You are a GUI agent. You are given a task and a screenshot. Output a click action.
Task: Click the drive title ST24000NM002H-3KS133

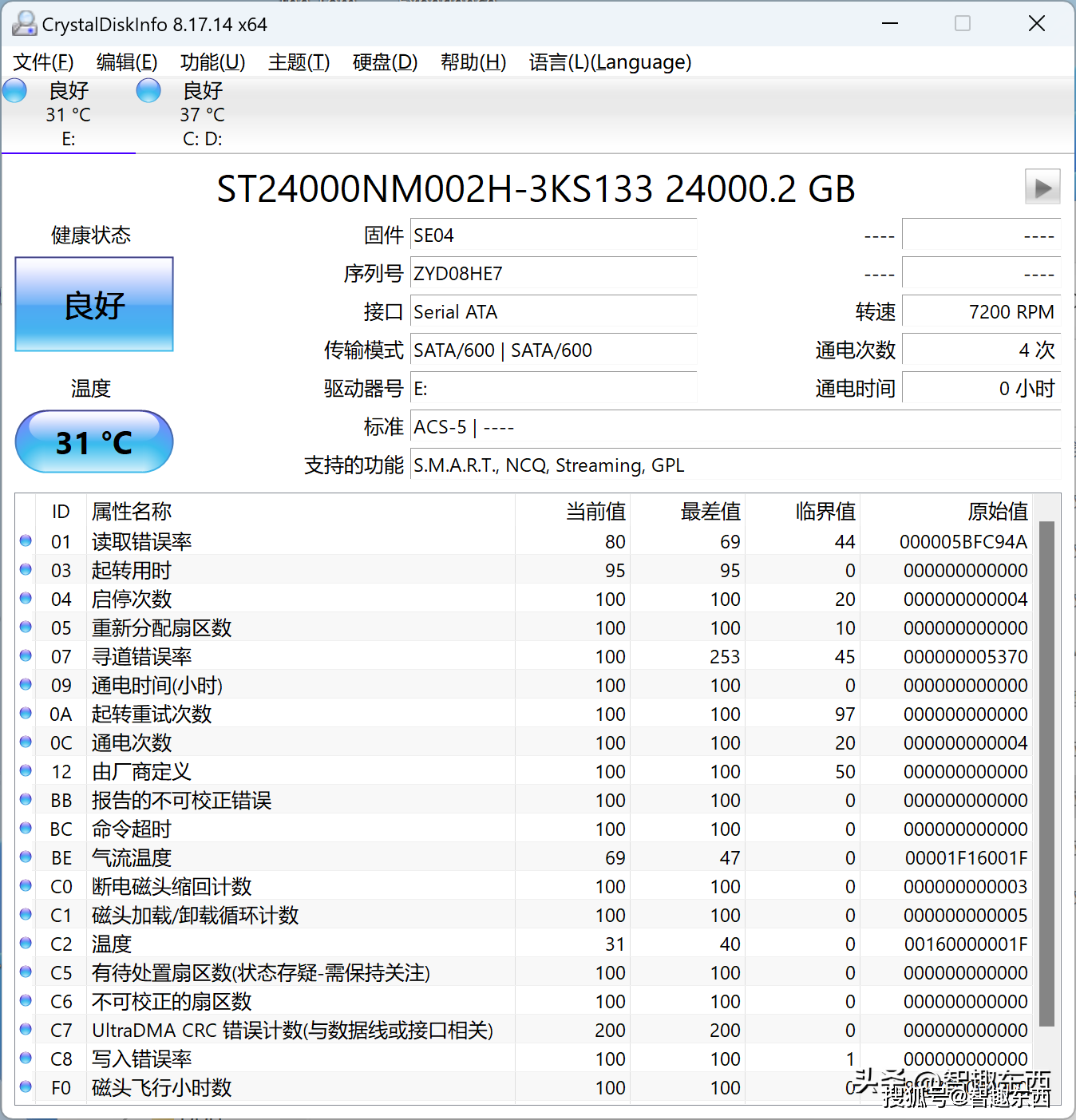tap(435, 189)
